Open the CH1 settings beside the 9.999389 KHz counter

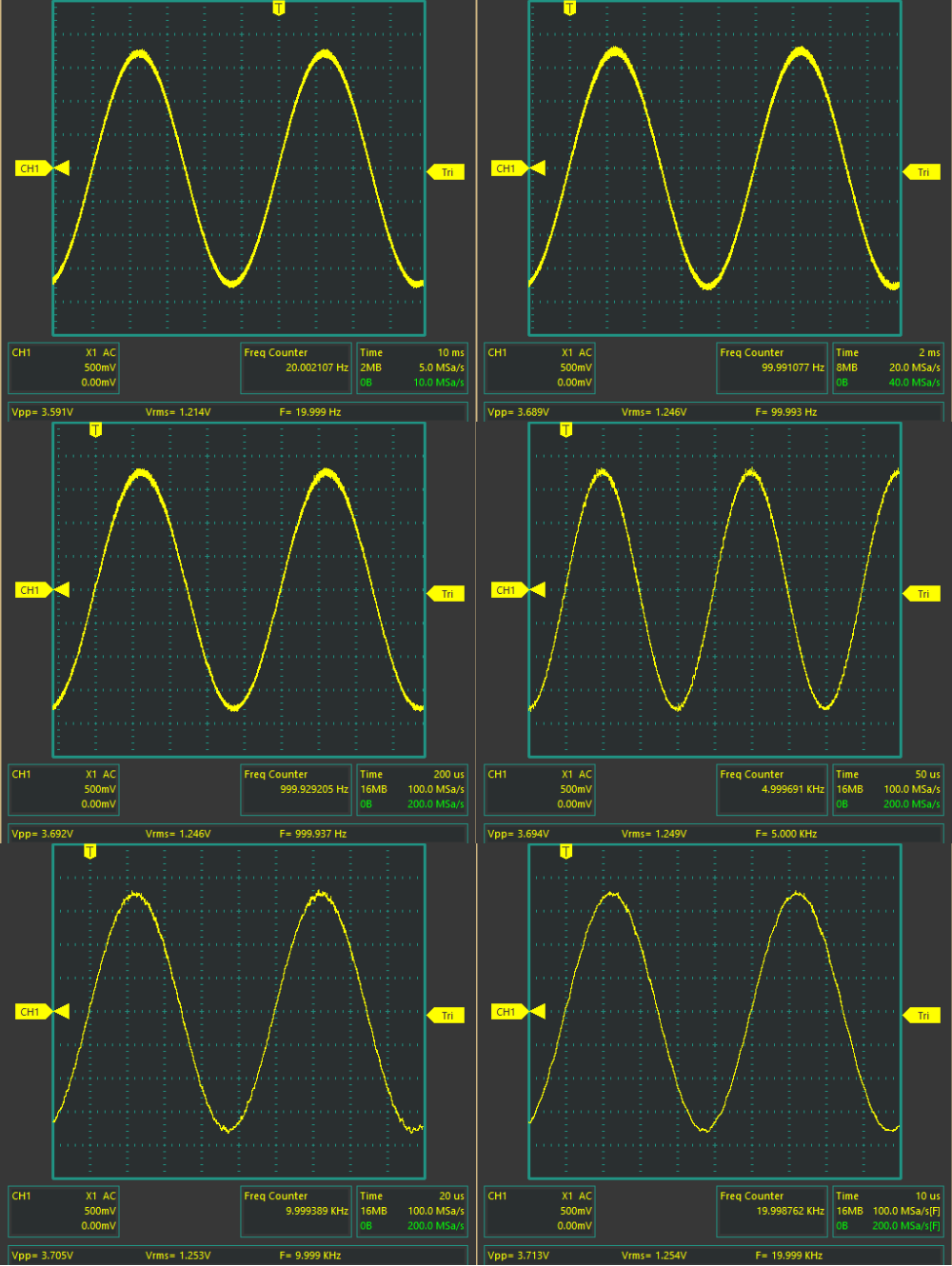tap(64, 1211)
